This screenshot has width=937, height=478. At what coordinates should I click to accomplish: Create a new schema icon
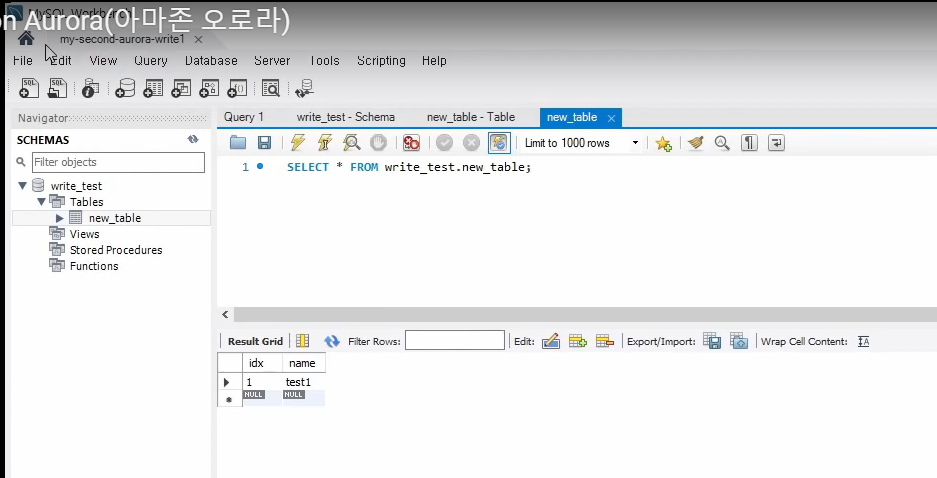click(125, 88)
